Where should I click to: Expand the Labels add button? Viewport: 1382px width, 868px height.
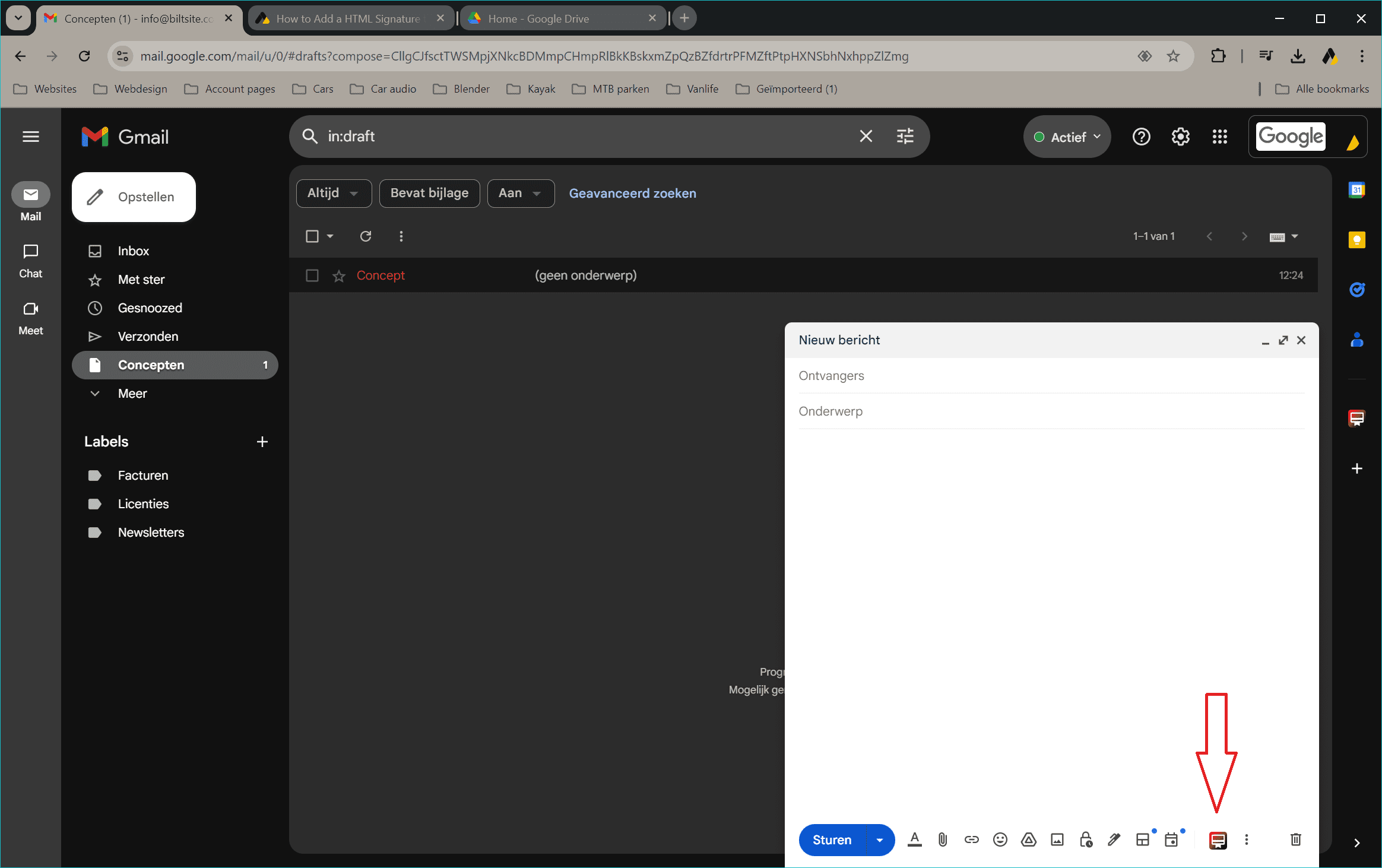pos(263,441)
